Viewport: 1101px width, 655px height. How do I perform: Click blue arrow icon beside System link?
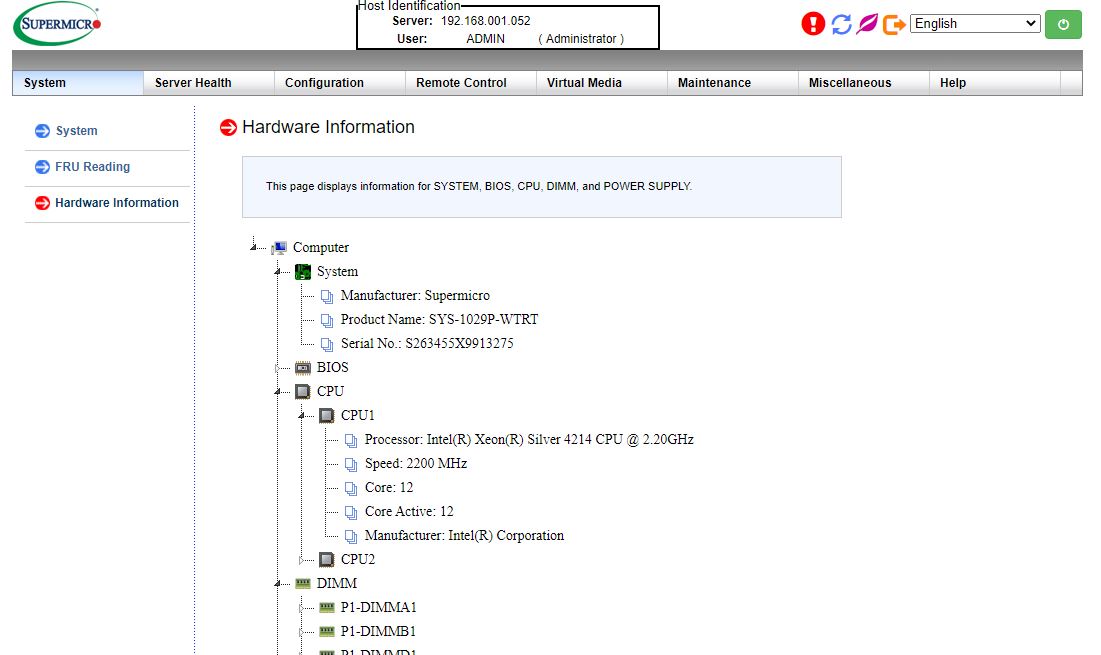click(x=42, y=131)
